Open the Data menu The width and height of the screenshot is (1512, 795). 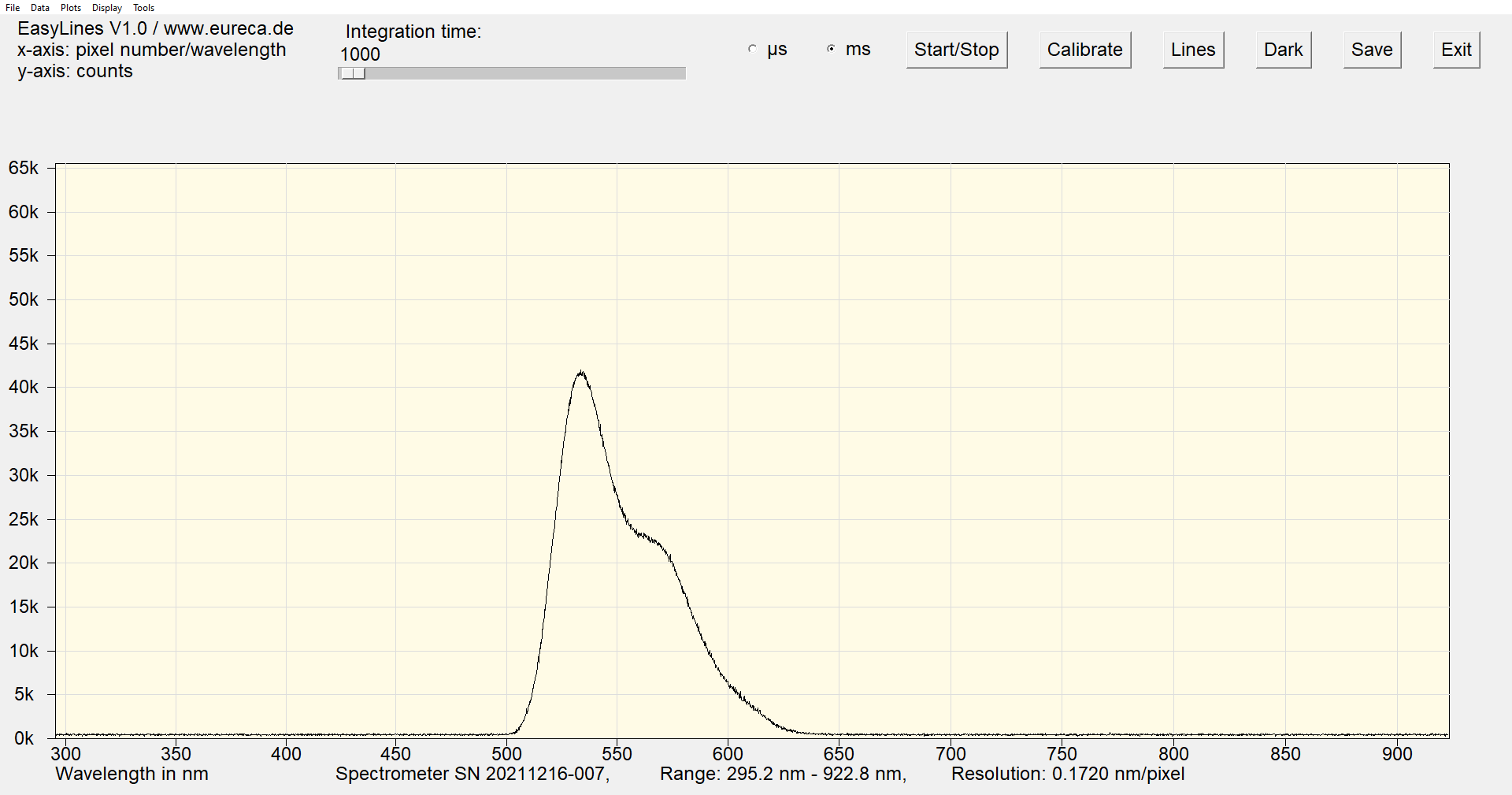click(40, 7)
